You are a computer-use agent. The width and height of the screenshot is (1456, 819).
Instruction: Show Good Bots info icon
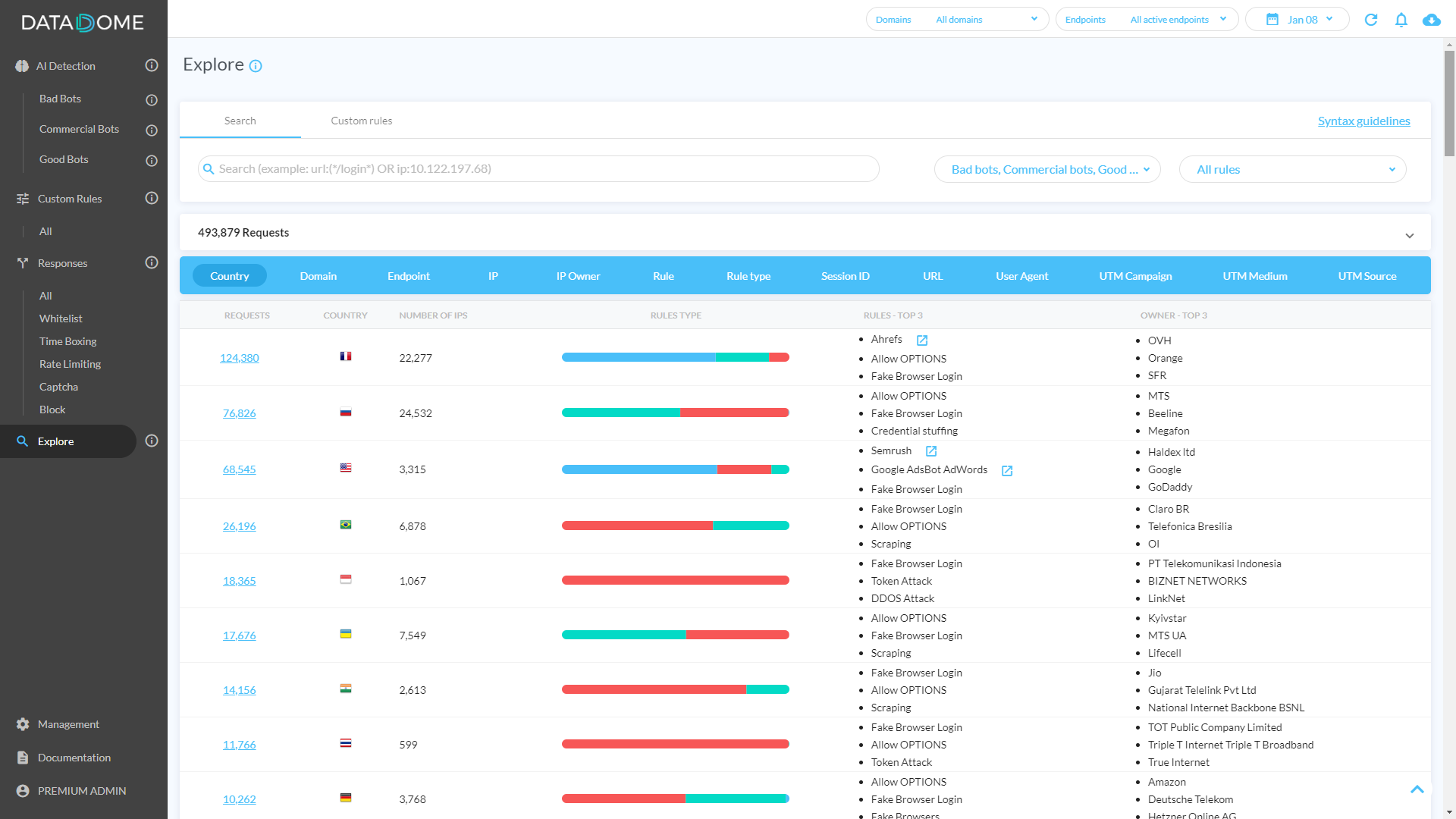point(152,161)
